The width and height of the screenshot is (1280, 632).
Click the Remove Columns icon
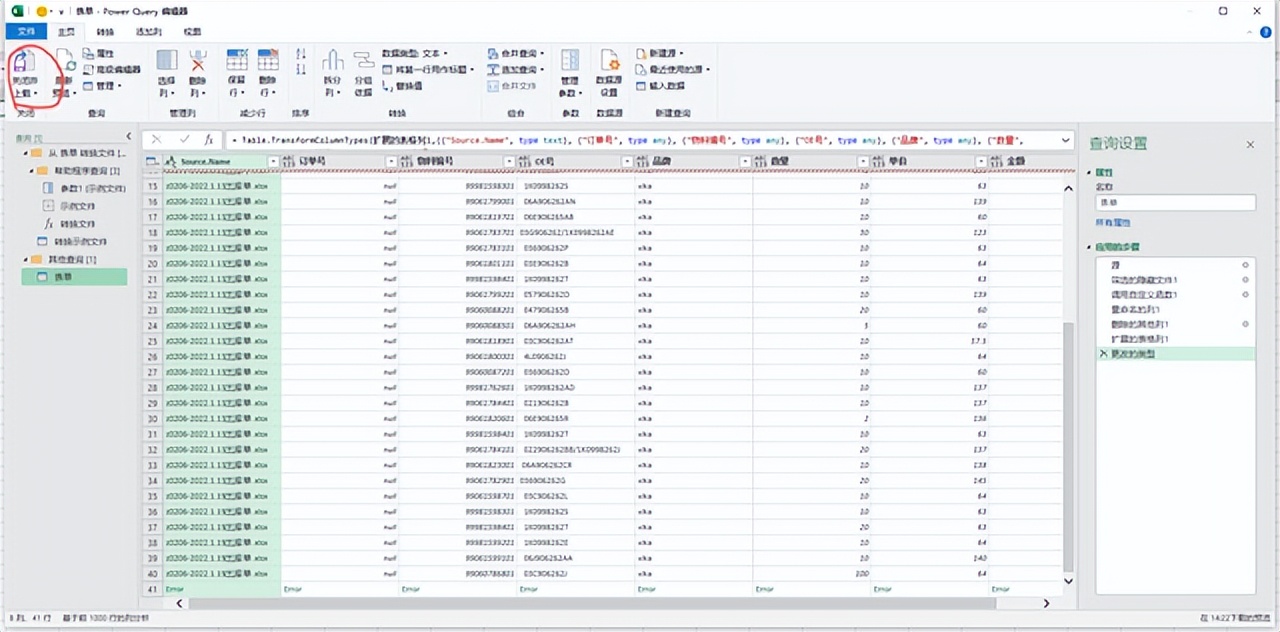198,60
